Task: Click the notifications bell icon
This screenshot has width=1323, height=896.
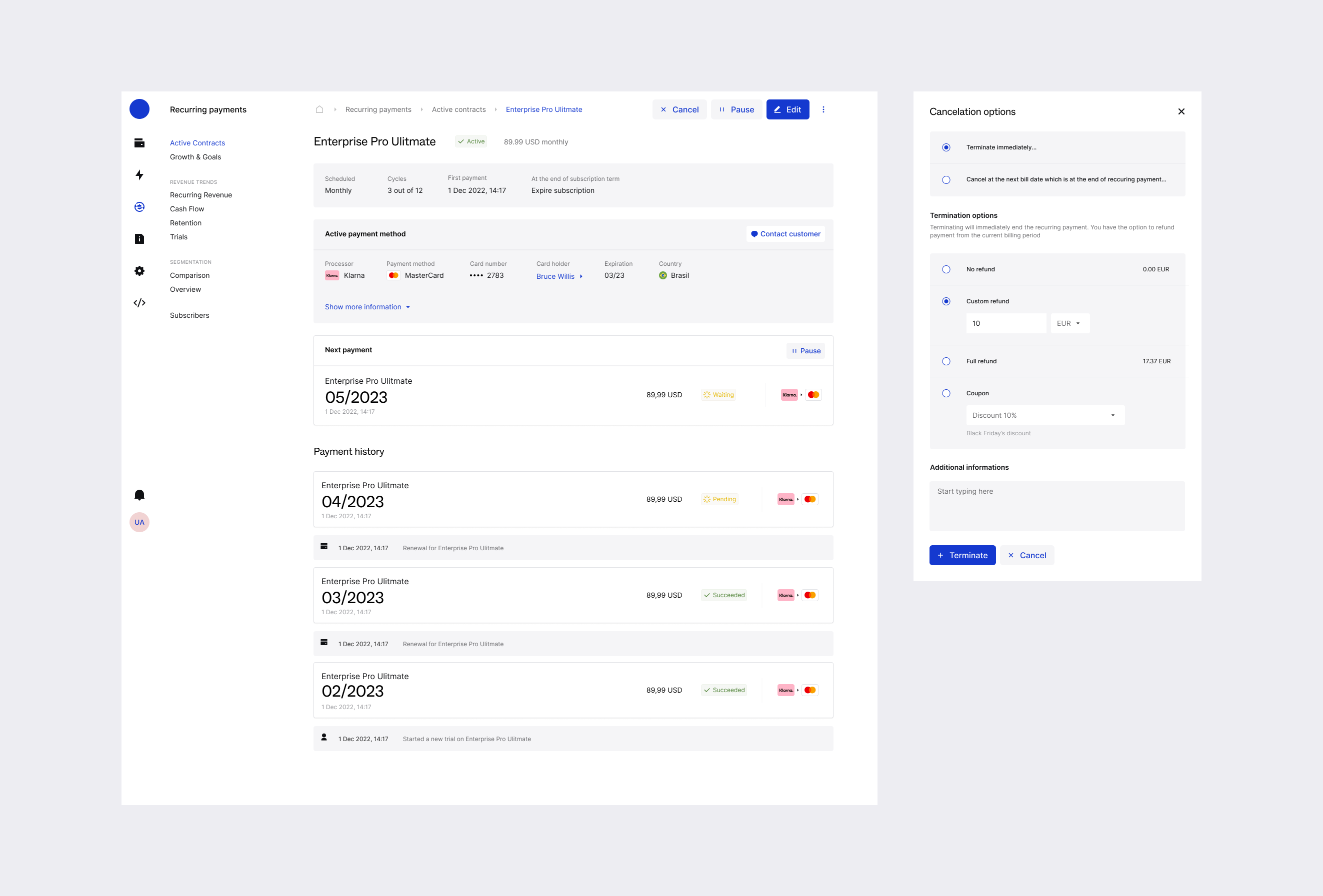Action: [139, 494]
